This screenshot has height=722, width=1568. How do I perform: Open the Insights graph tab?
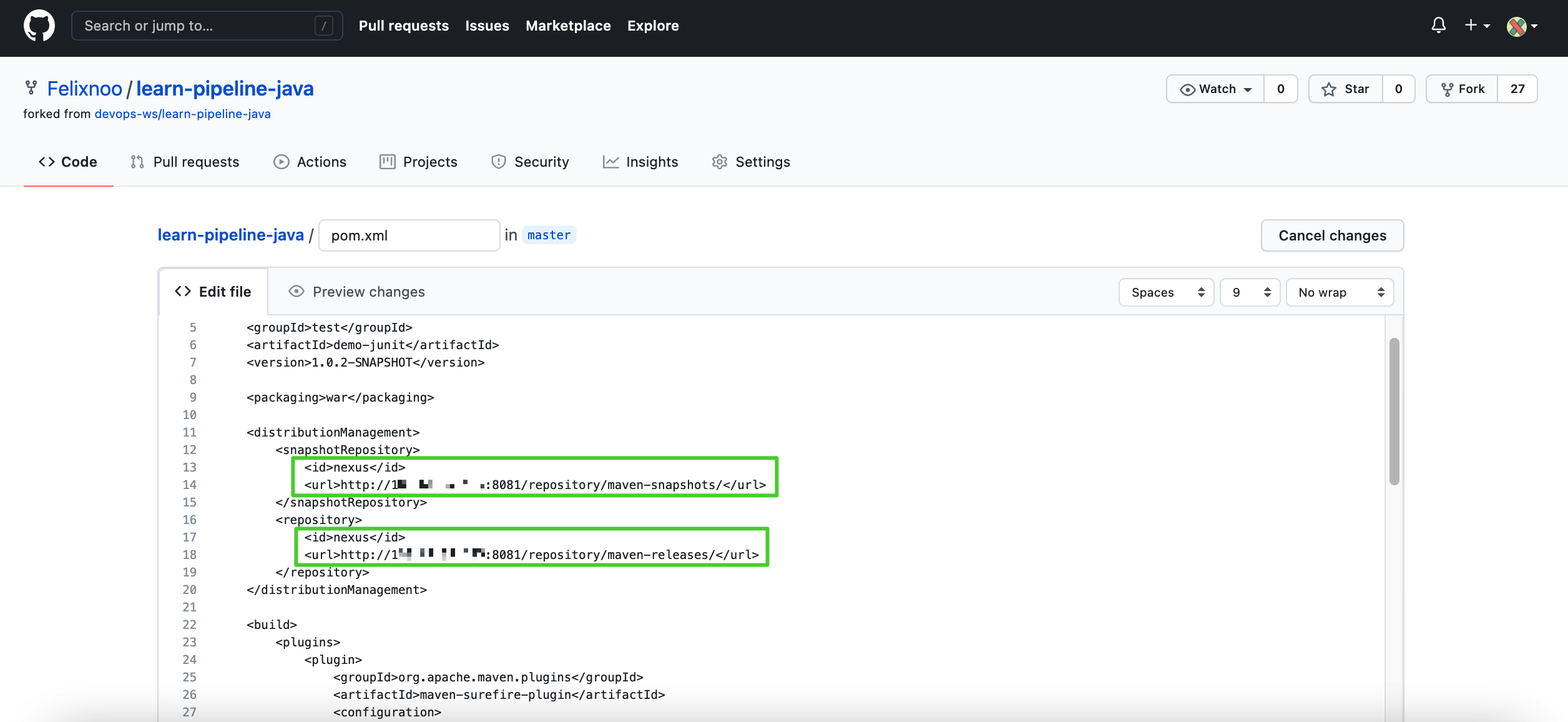pos(640,162)
